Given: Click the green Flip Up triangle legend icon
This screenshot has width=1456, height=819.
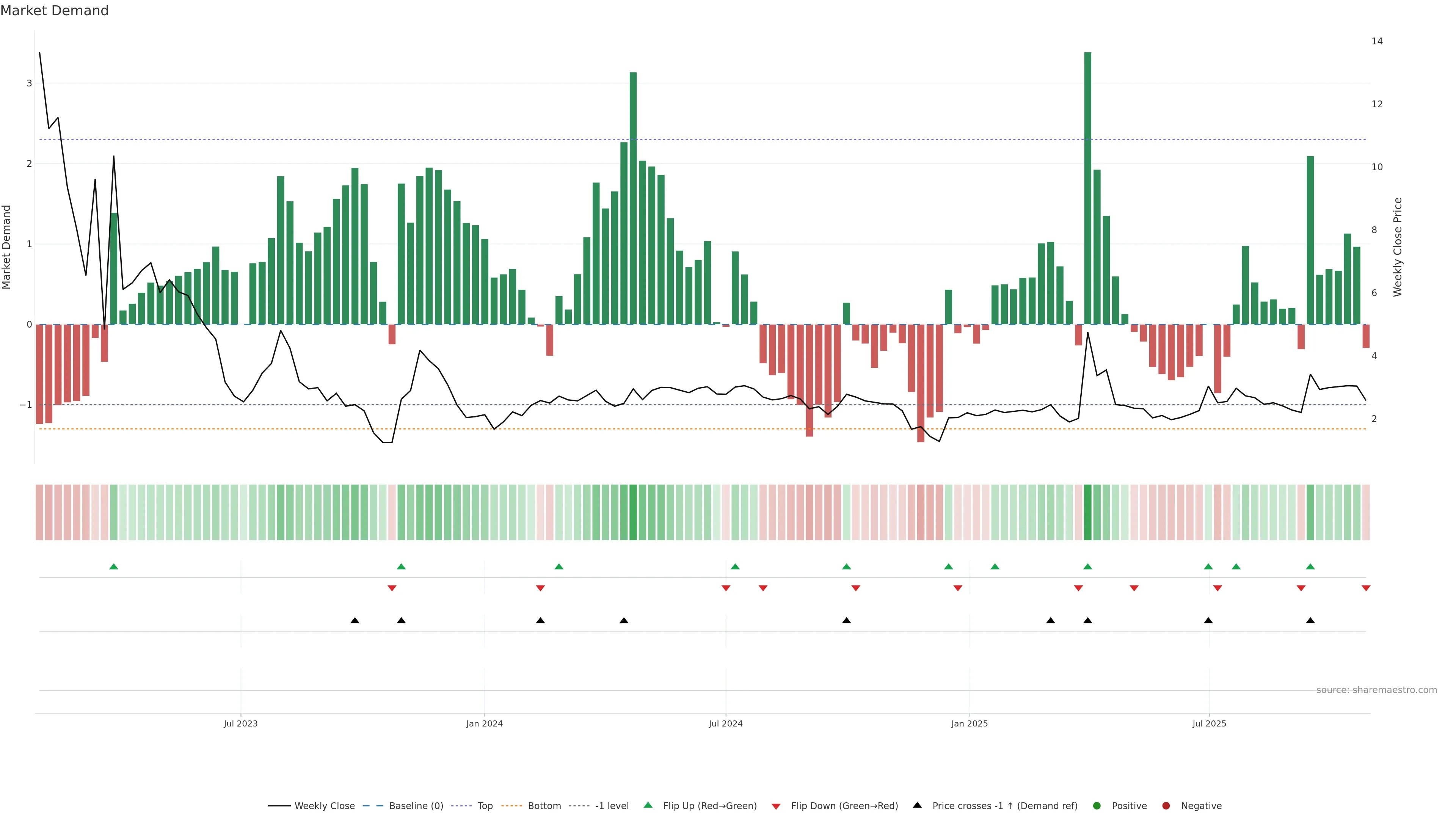Looking at the screenshot, I should [648, 805].
